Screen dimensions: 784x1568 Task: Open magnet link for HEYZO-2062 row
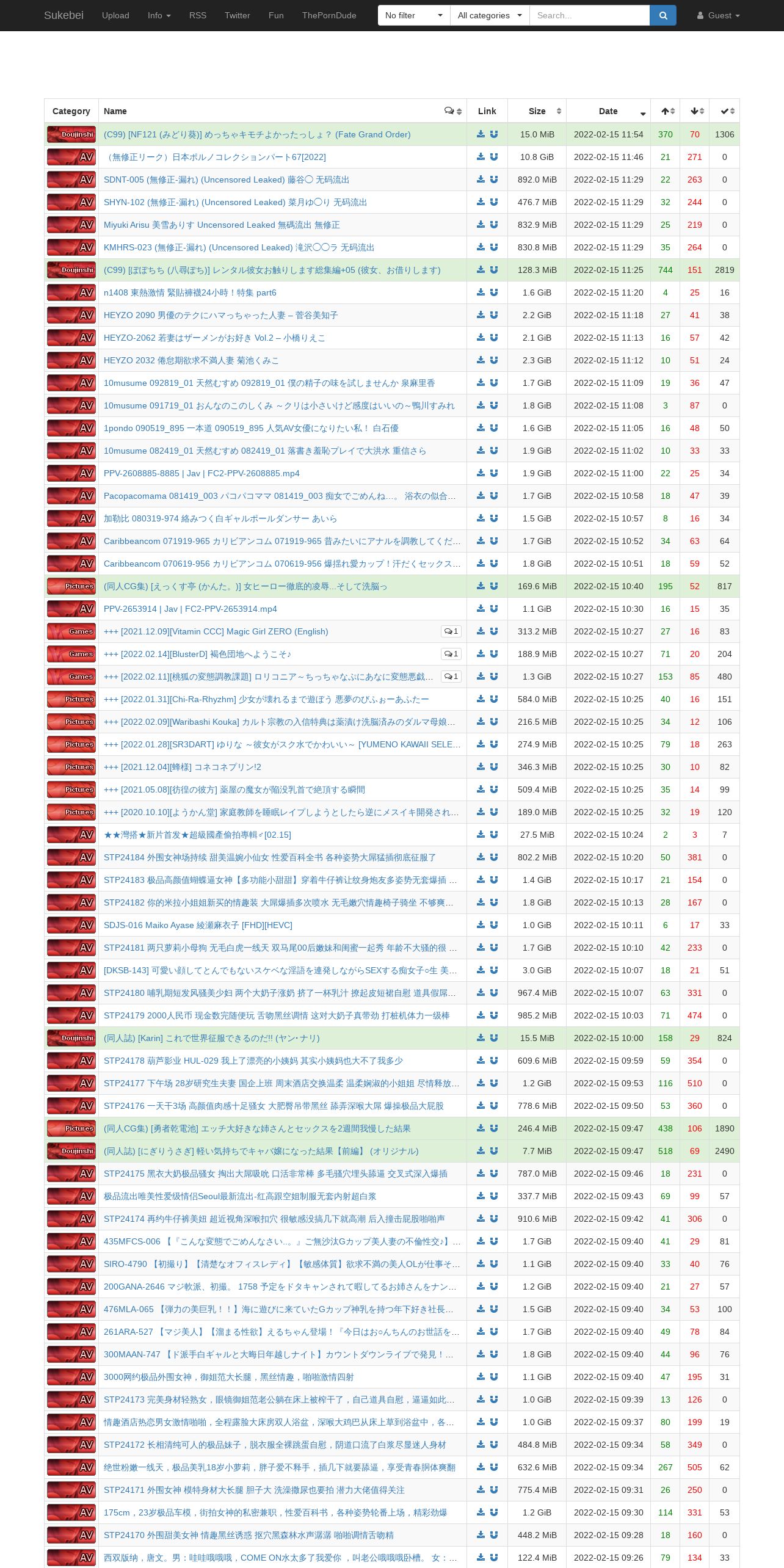[x=494, y=338]
